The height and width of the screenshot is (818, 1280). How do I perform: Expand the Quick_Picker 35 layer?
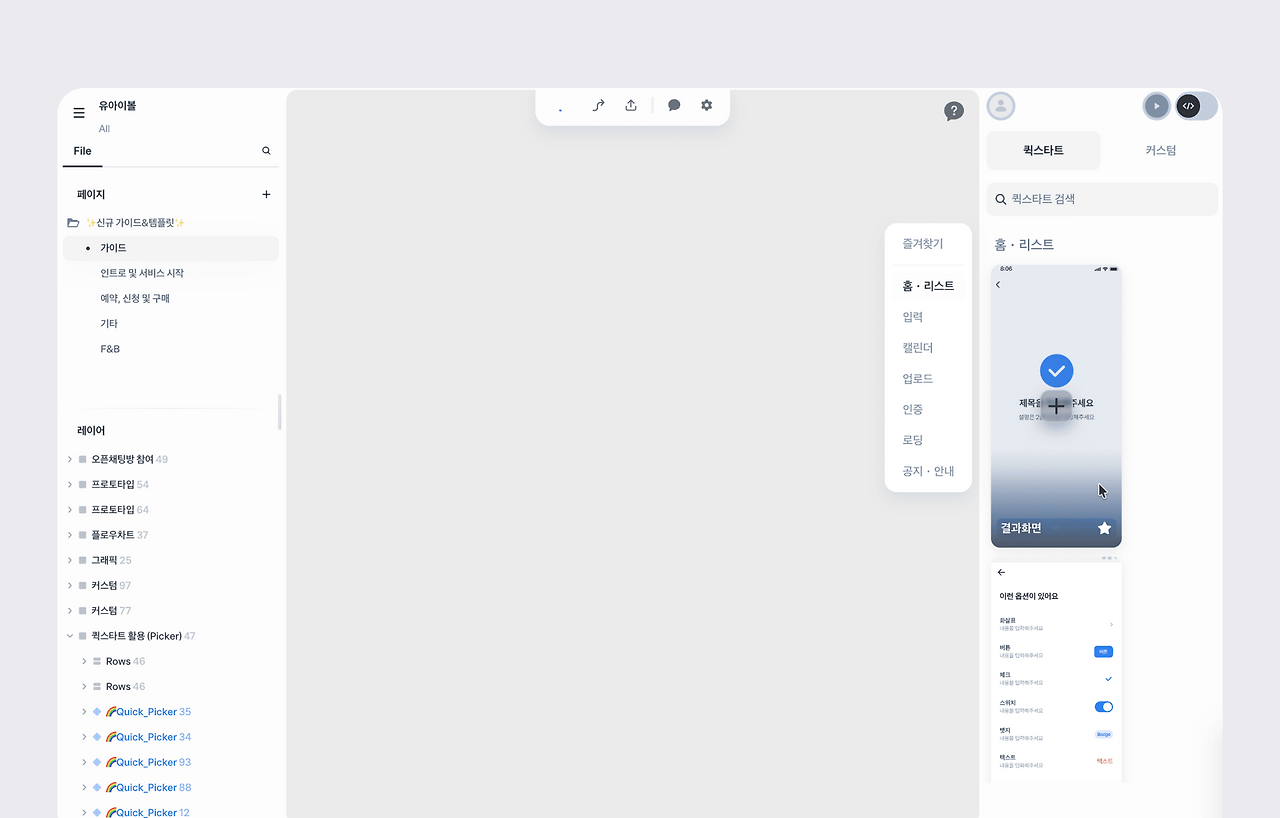point(84,712)
